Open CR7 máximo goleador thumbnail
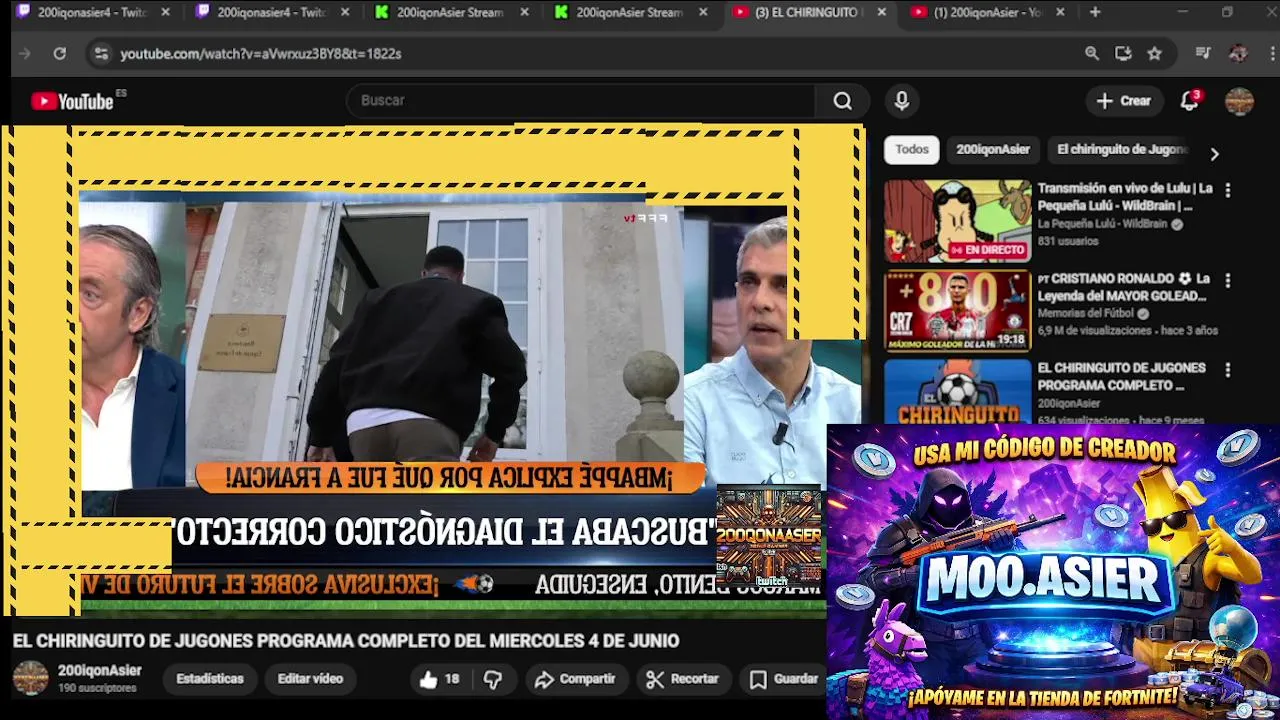This screenshot has height=720, width=1280. tap(957, 311)
